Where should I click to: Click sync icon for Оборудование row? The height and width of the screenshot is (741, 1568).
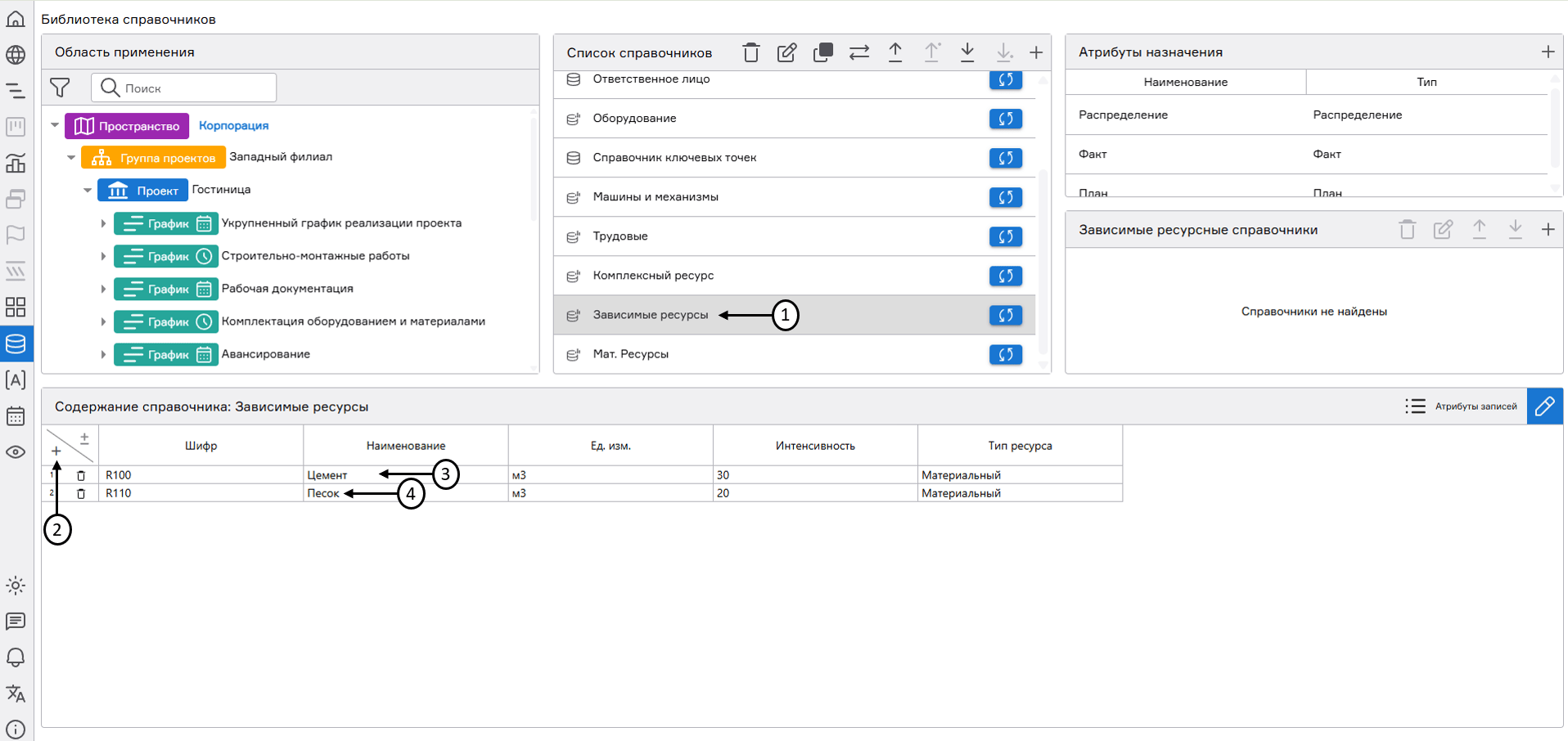tap(1005, 119)
